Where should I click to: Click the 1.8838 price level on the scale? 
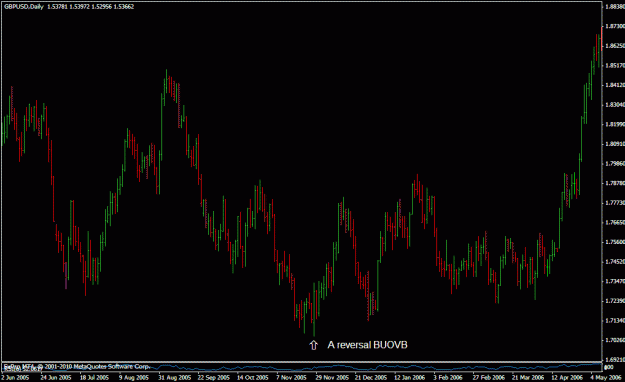615,7
